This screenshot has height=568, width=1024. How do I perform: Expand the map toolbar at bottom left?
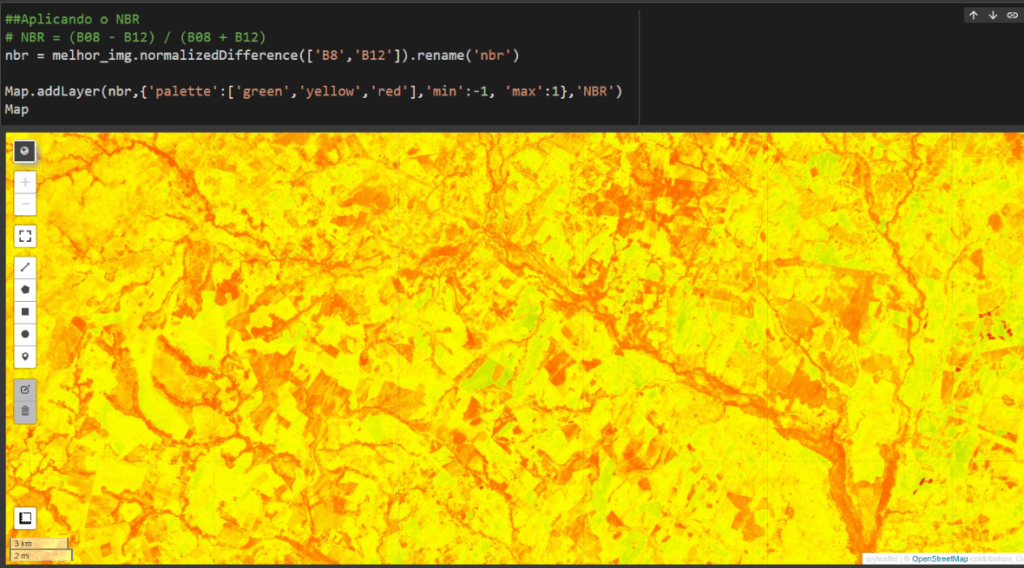pyautogui.click(x=25, y=518)
